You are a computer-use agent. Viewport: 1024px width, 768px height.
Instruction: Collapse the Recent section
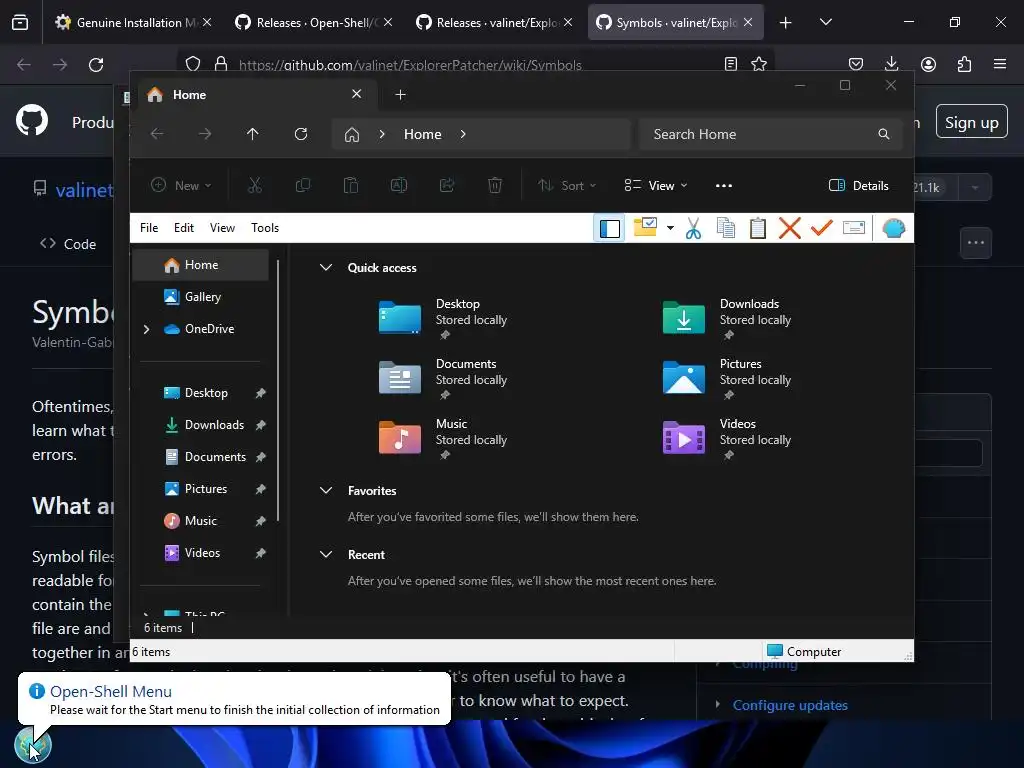[326, 554]
